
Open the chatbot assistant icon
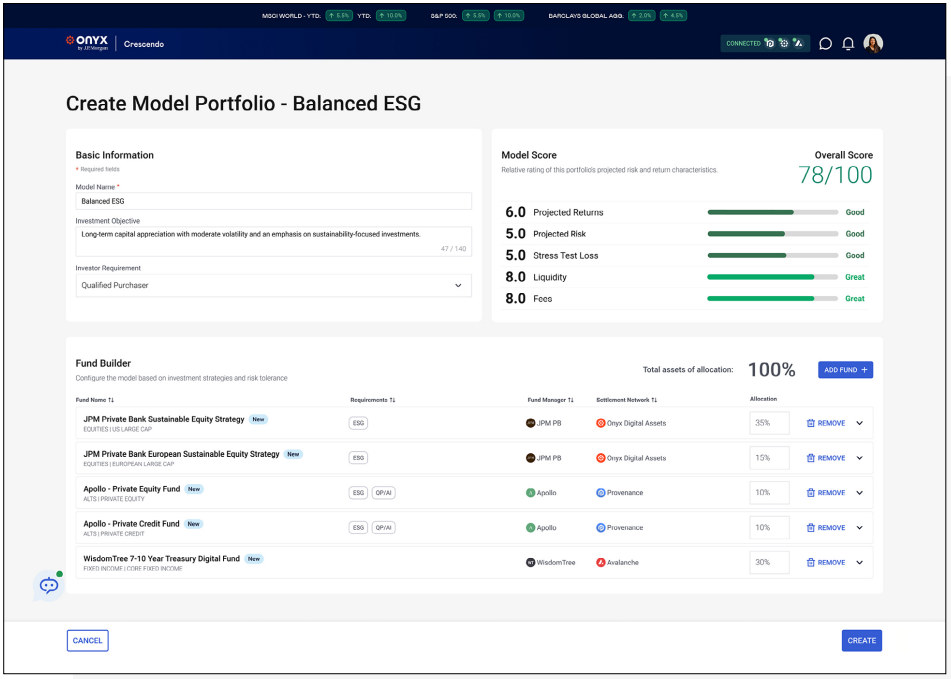pyautogui.click(x=49, y=586)
